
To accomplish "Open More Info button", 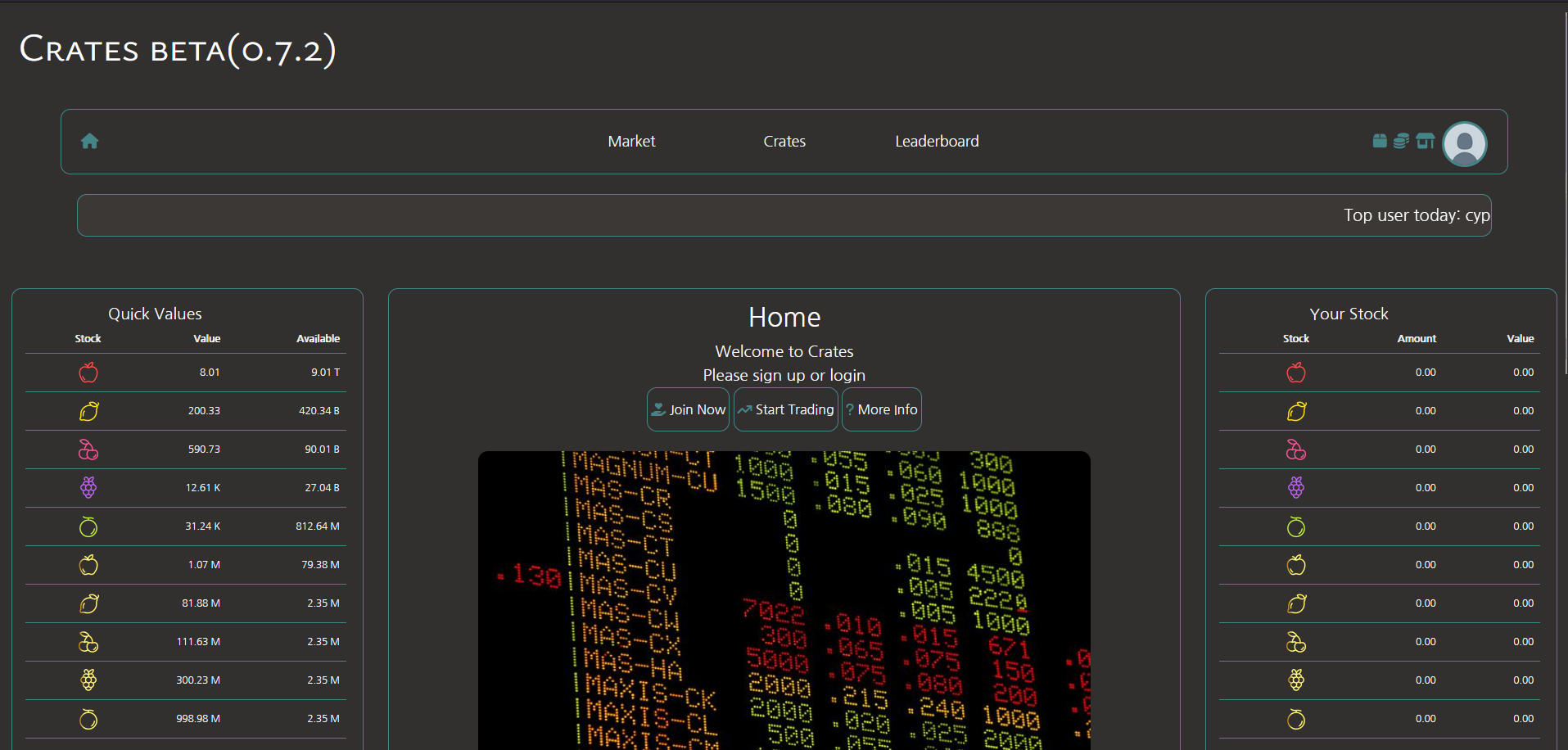I will 881,409.
